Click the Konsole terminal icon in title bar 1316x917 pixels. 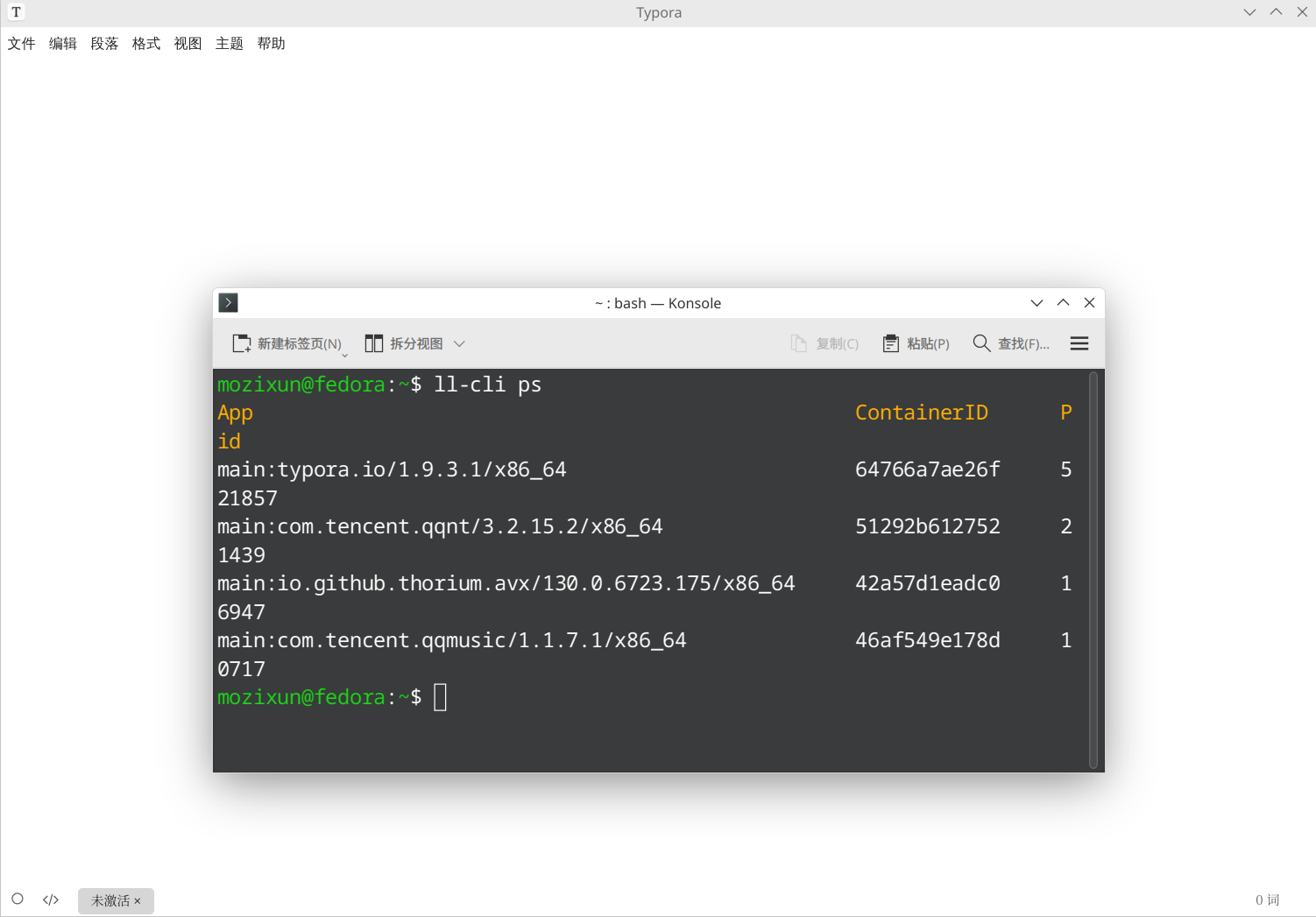tap(229, 303)
